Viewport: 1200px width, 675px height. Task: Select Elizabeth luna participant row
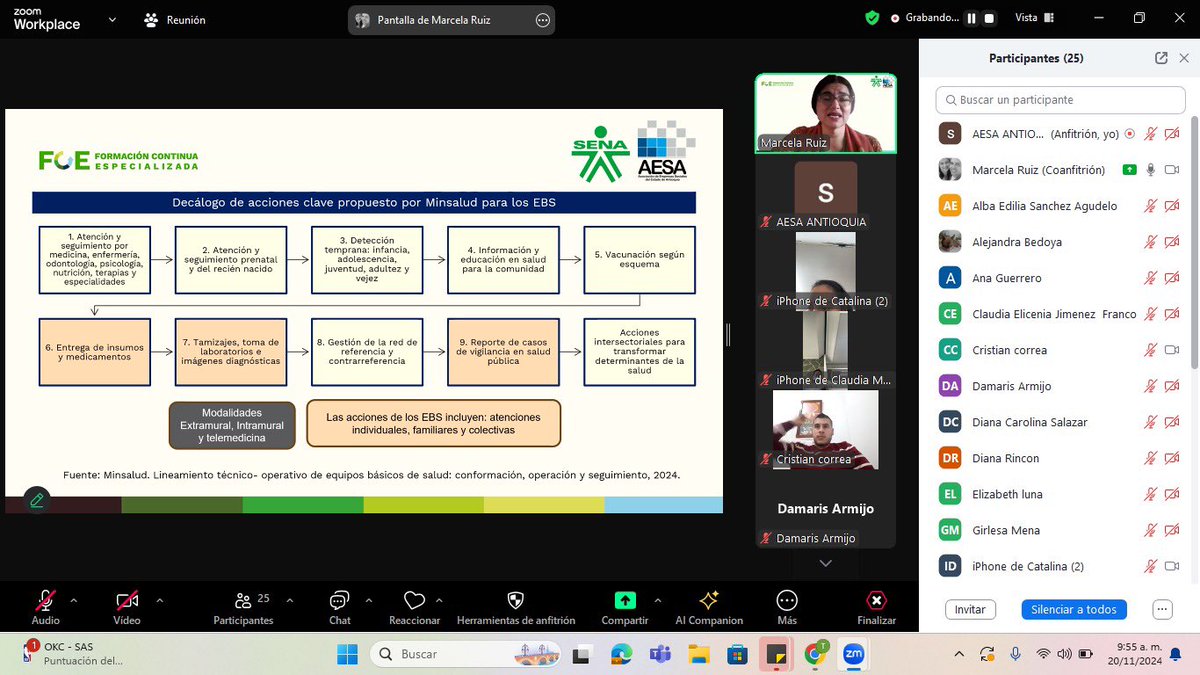[x=1059, y=494]
